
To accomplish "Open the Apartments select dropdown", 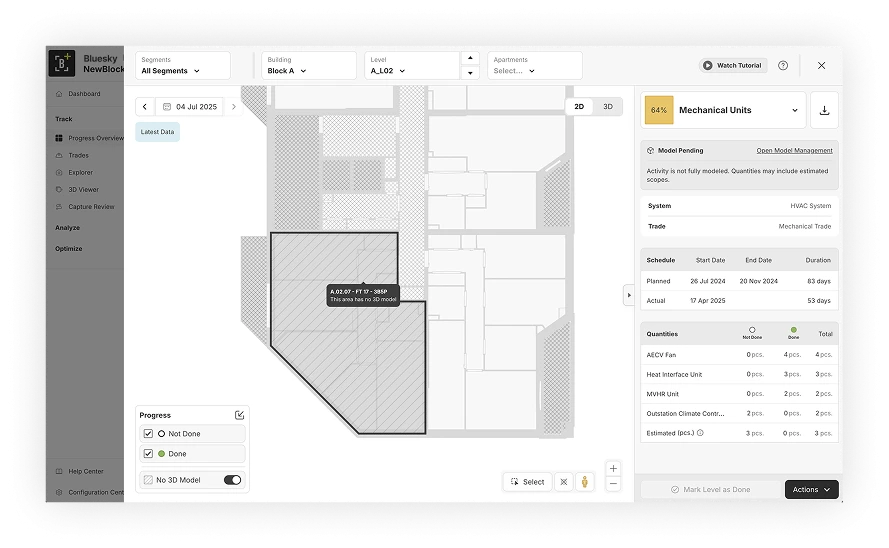I will tap(535, 66).
